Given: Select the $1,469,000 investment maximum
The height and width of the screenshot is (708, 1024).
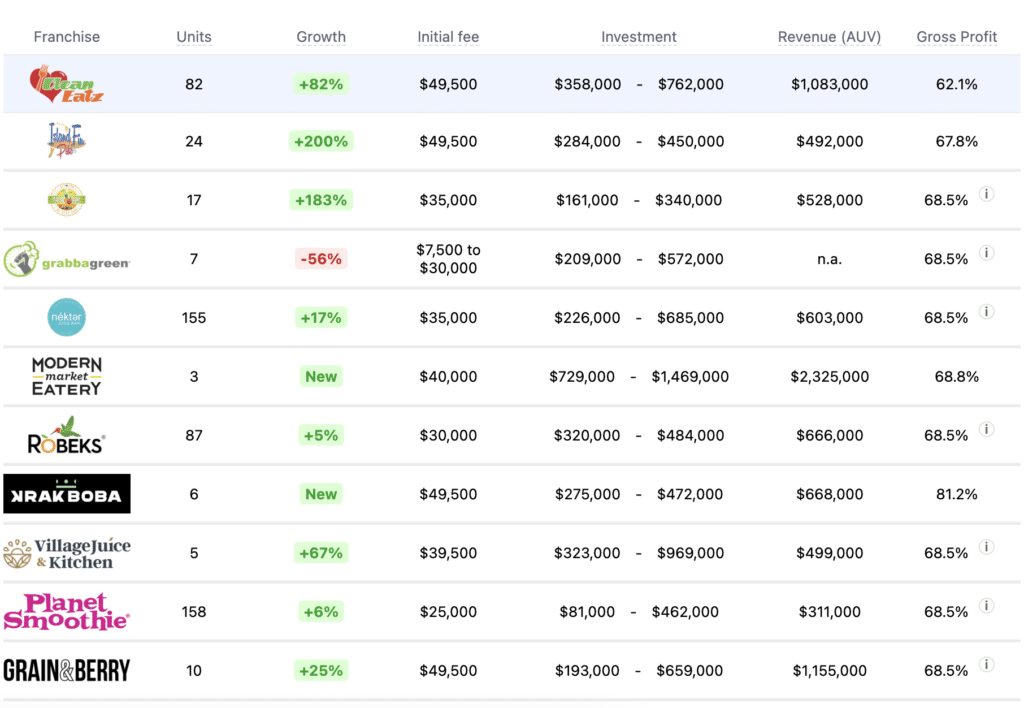Looking at the screenshot, I should (x=690, y=376).
